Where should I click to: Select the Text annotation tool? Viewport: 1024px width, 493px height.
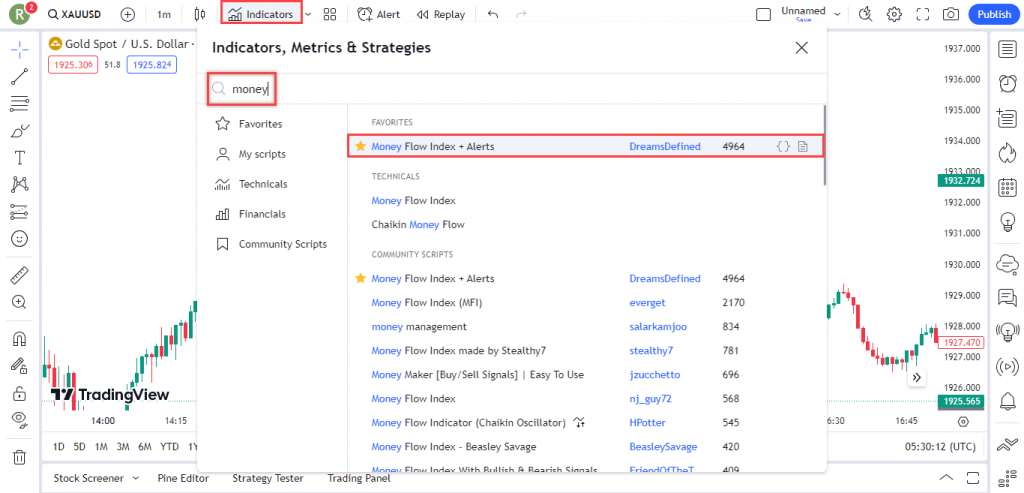(x=20, y=157)
